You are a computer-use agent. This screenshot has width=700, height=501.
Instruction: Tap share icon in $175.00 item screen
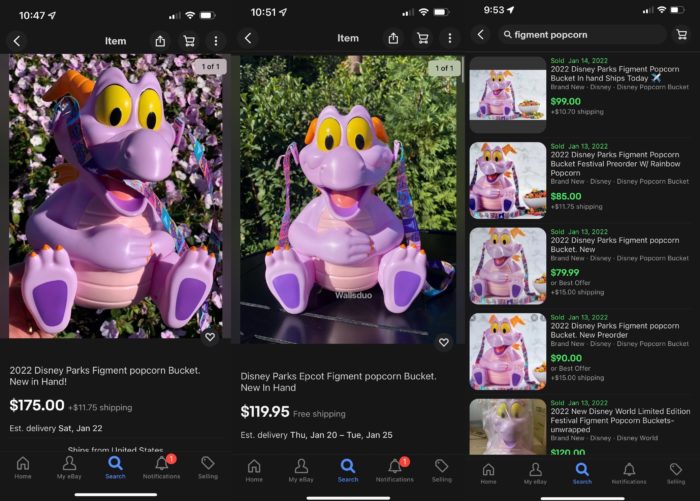point(160,41)
